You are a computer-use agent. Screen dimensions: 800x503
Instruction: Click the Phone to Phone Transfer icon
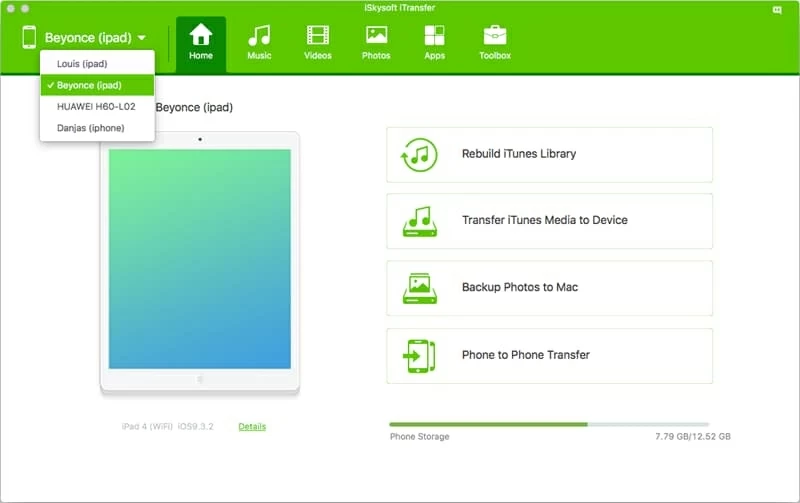coord(420,355)
